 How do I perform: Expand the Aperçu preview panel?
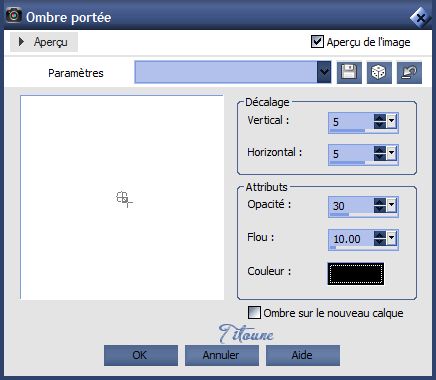point(44,42)
